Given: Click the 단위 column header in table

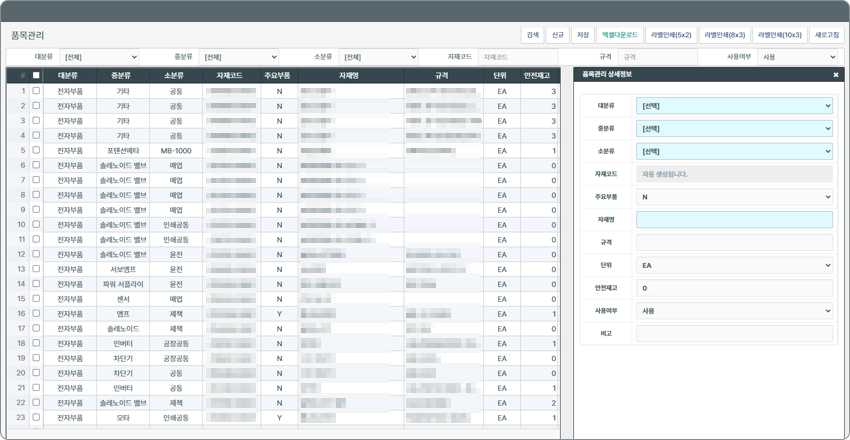Looking at the screenshot, I should click(502, 76).
